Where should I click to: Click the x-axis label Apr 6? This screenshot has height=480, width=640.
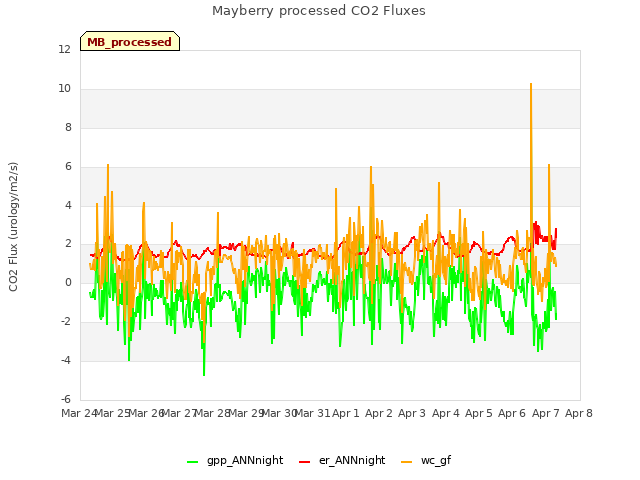pos(512,413)
